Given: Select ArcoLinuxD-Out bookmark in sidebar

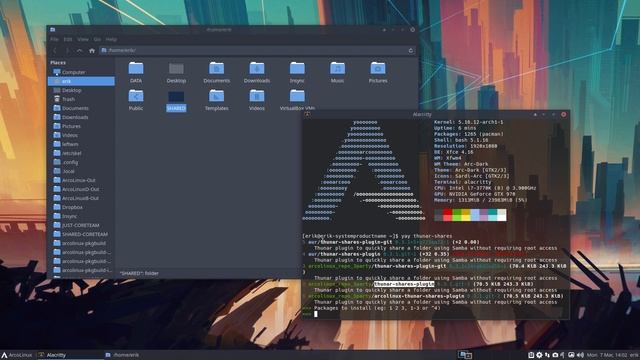Looking at the screenshot, I should pyautogui.click(x=81, y=189).
